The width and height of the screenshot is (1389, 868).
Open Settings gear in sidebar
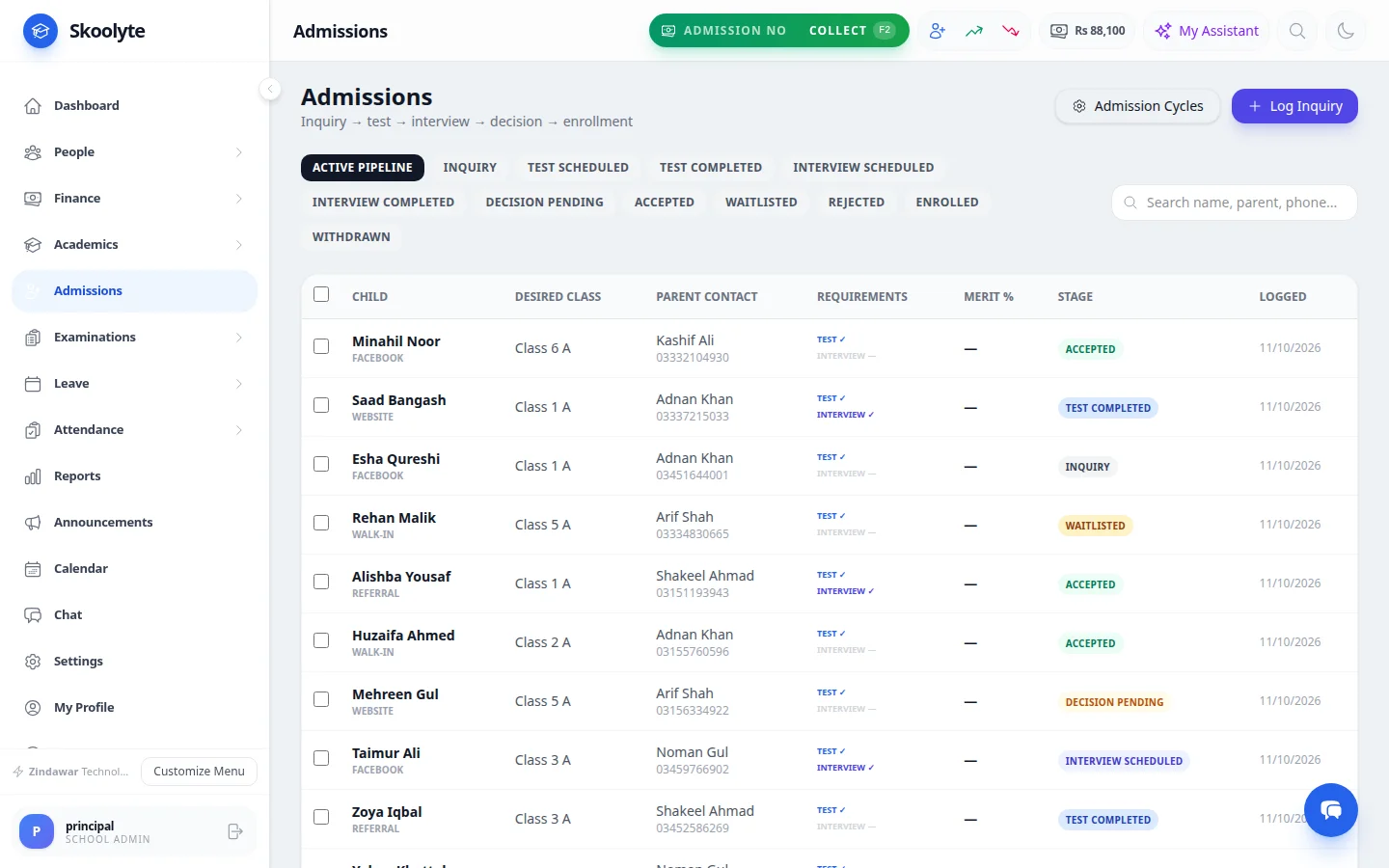tap(134, 661)
